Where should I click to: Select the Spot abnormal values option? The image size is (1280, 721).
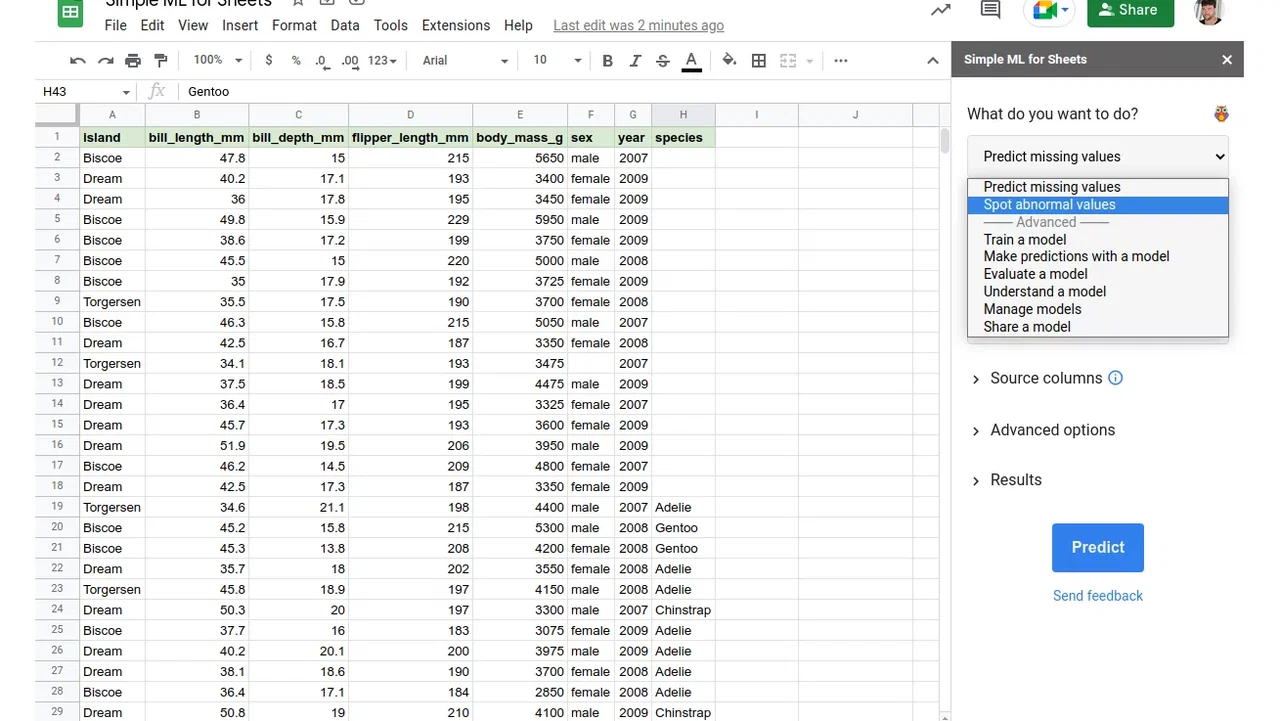[x=1097, y=205]
